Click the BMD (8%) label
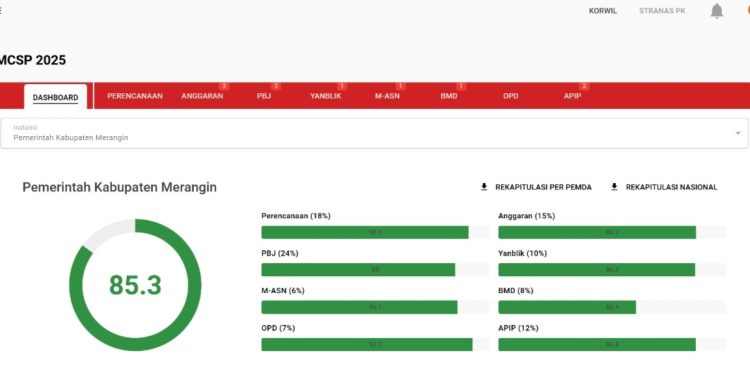 [516, 290]
